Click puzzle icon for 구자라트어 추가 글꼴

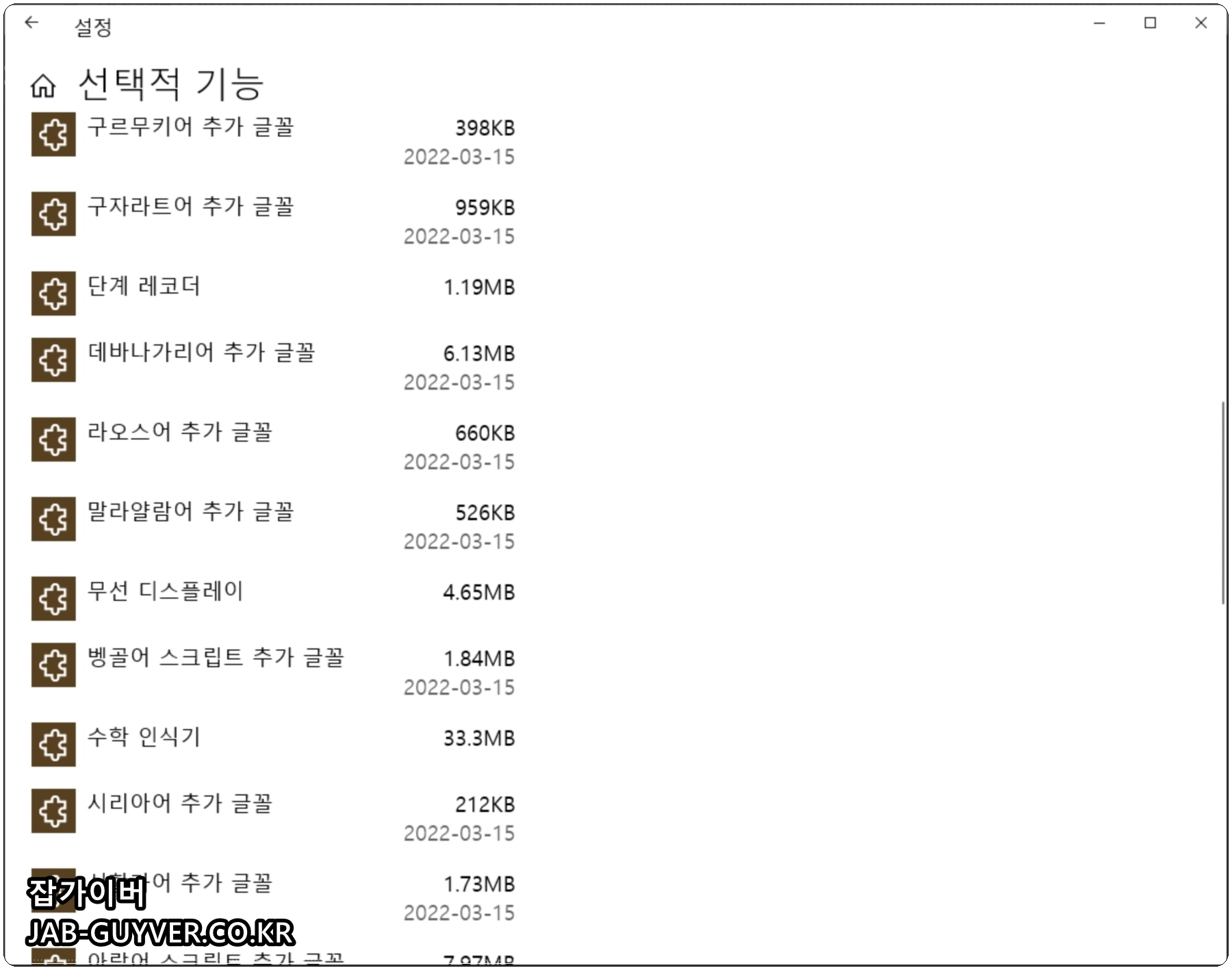pos(53,214)
